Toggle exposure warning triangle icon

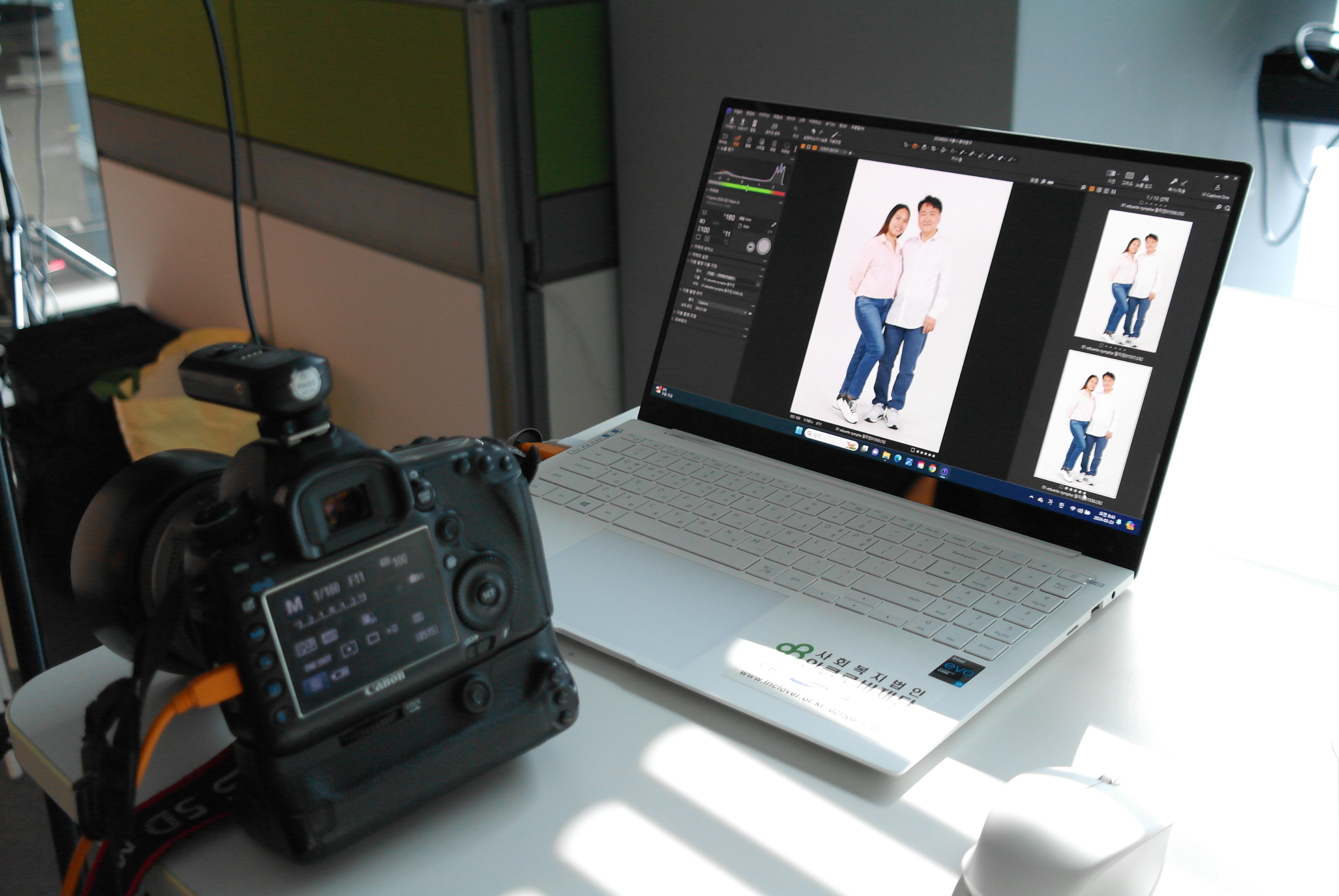coord(1146,178)
